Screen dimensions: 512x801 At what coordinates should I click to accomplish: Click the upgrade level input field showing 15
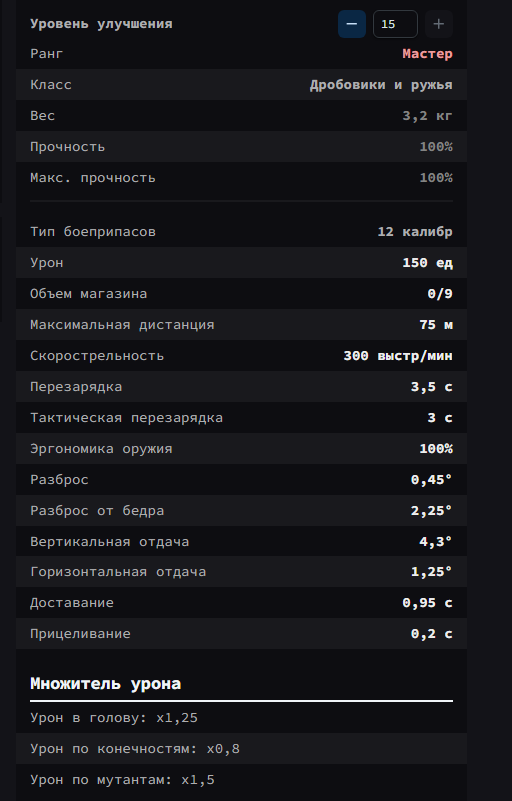(395, 24)
